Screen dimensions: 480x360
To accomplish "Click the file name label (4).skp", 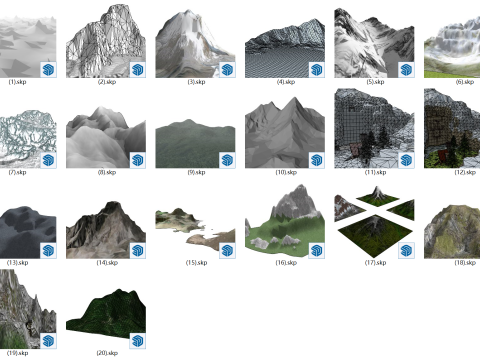I will [286, 82].
